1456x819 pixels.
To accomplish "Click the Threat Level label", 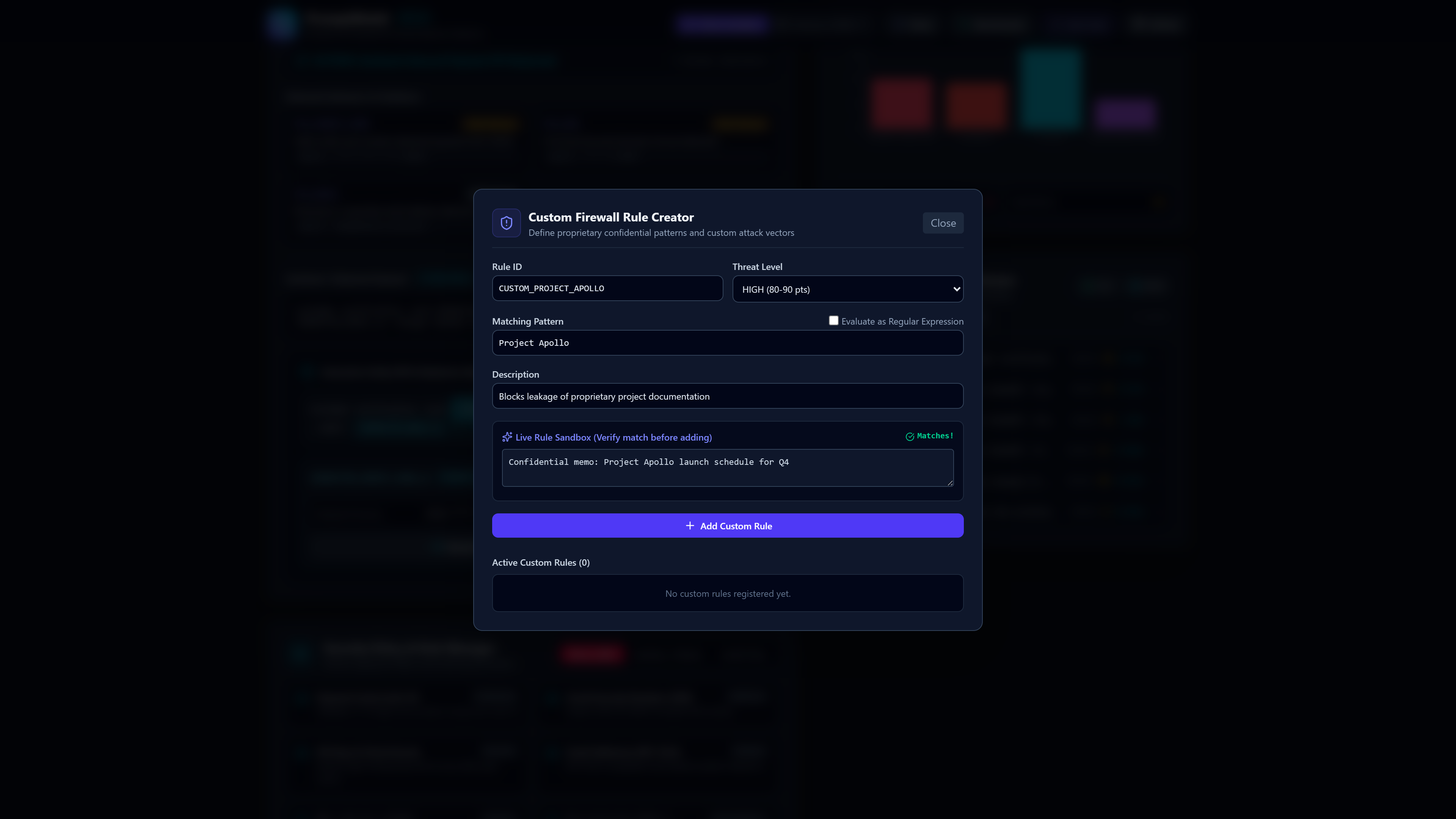I will [x=757, y=267].
